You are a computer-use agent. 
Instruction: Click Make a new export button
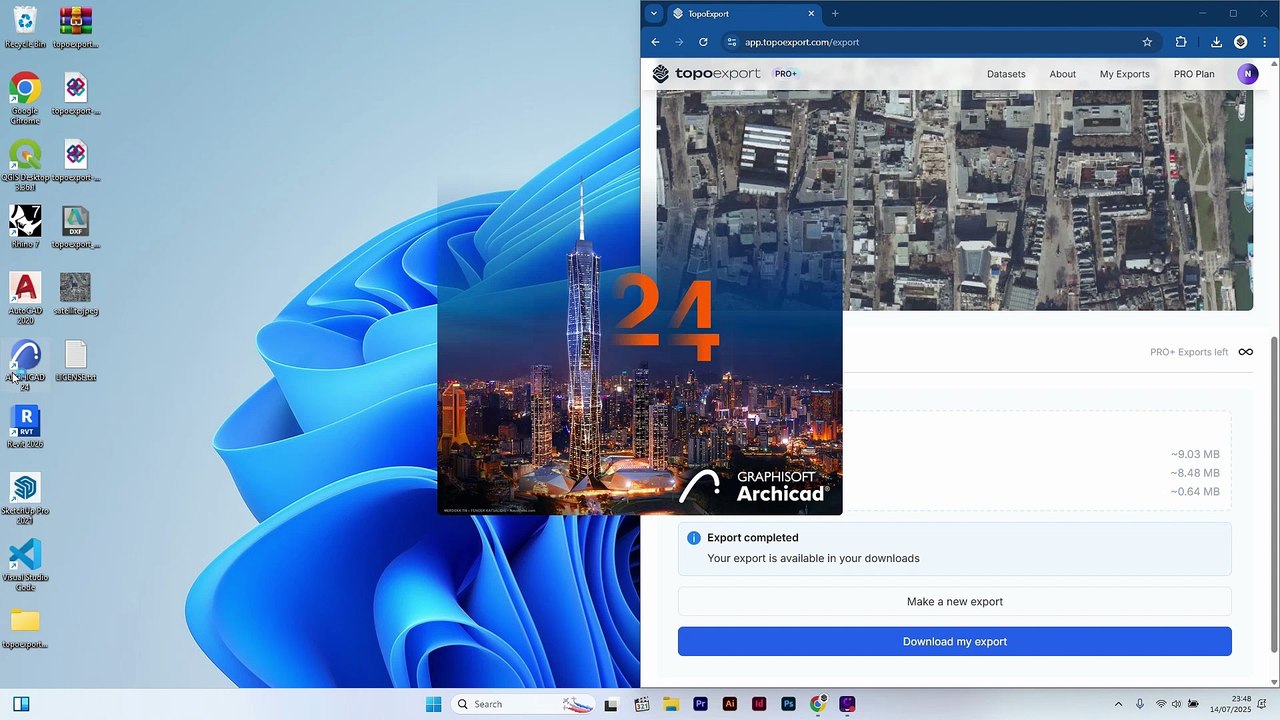[x=955, y=601]
